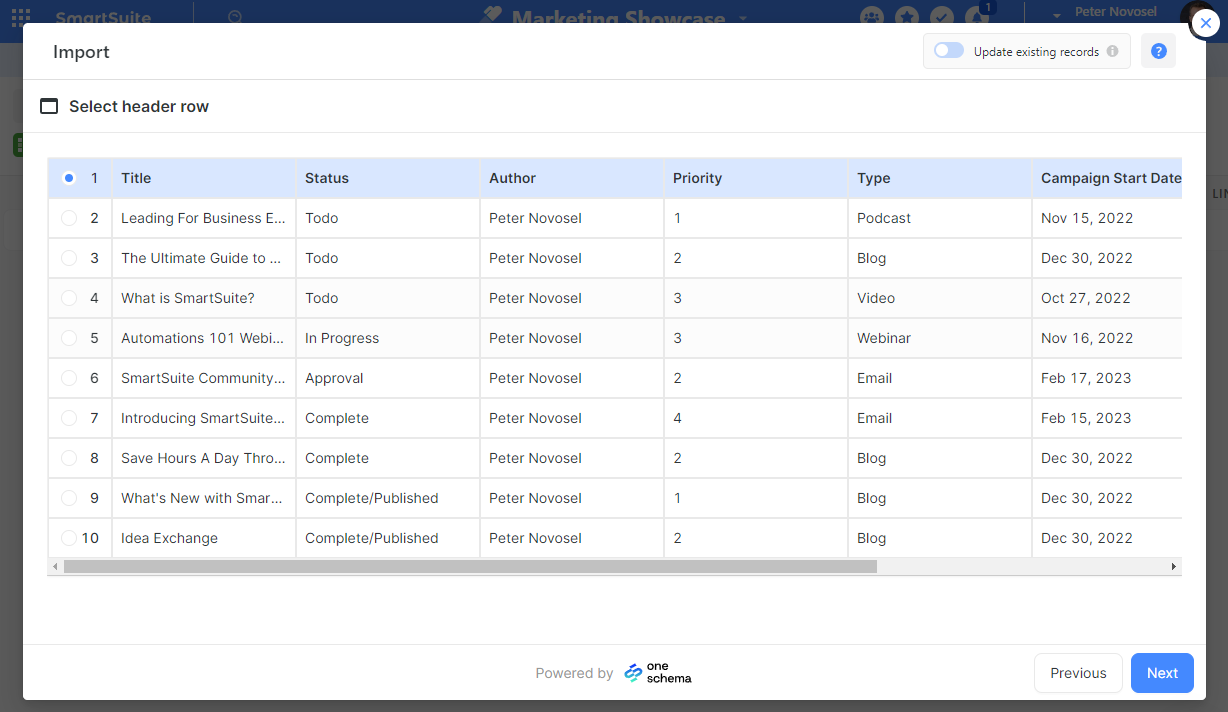Click the Priority column header cell

[756, 178]
